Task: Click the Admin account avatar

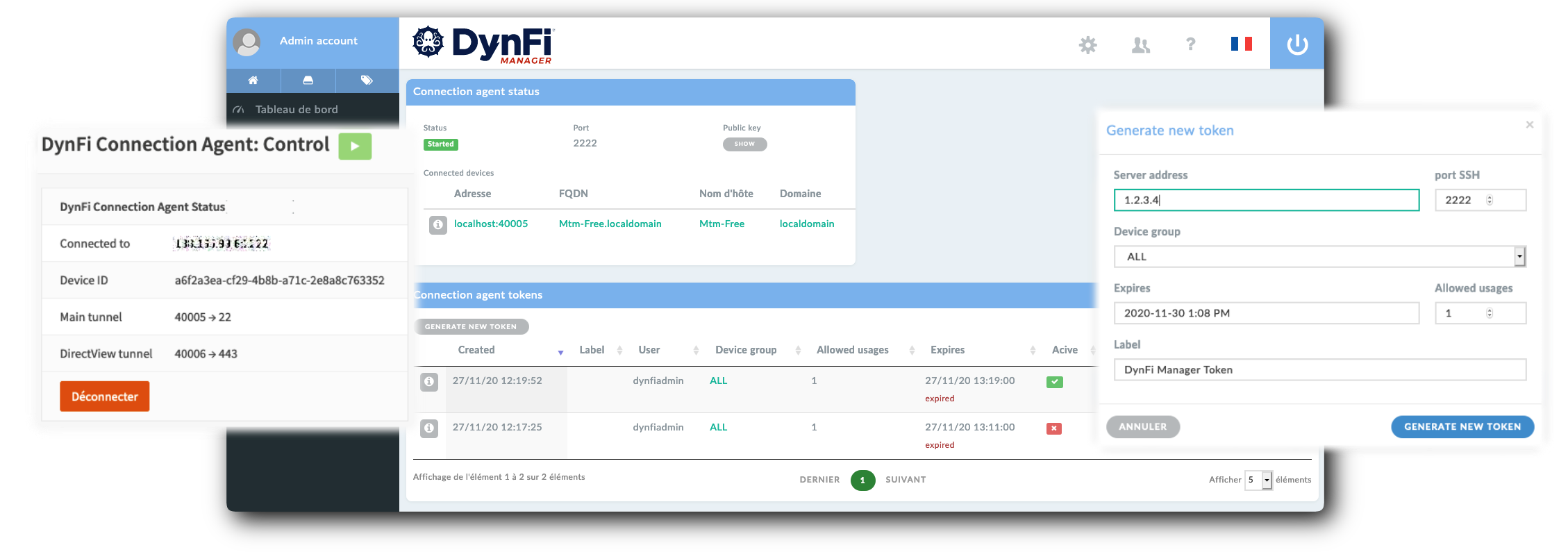Action: coord(247,42)
